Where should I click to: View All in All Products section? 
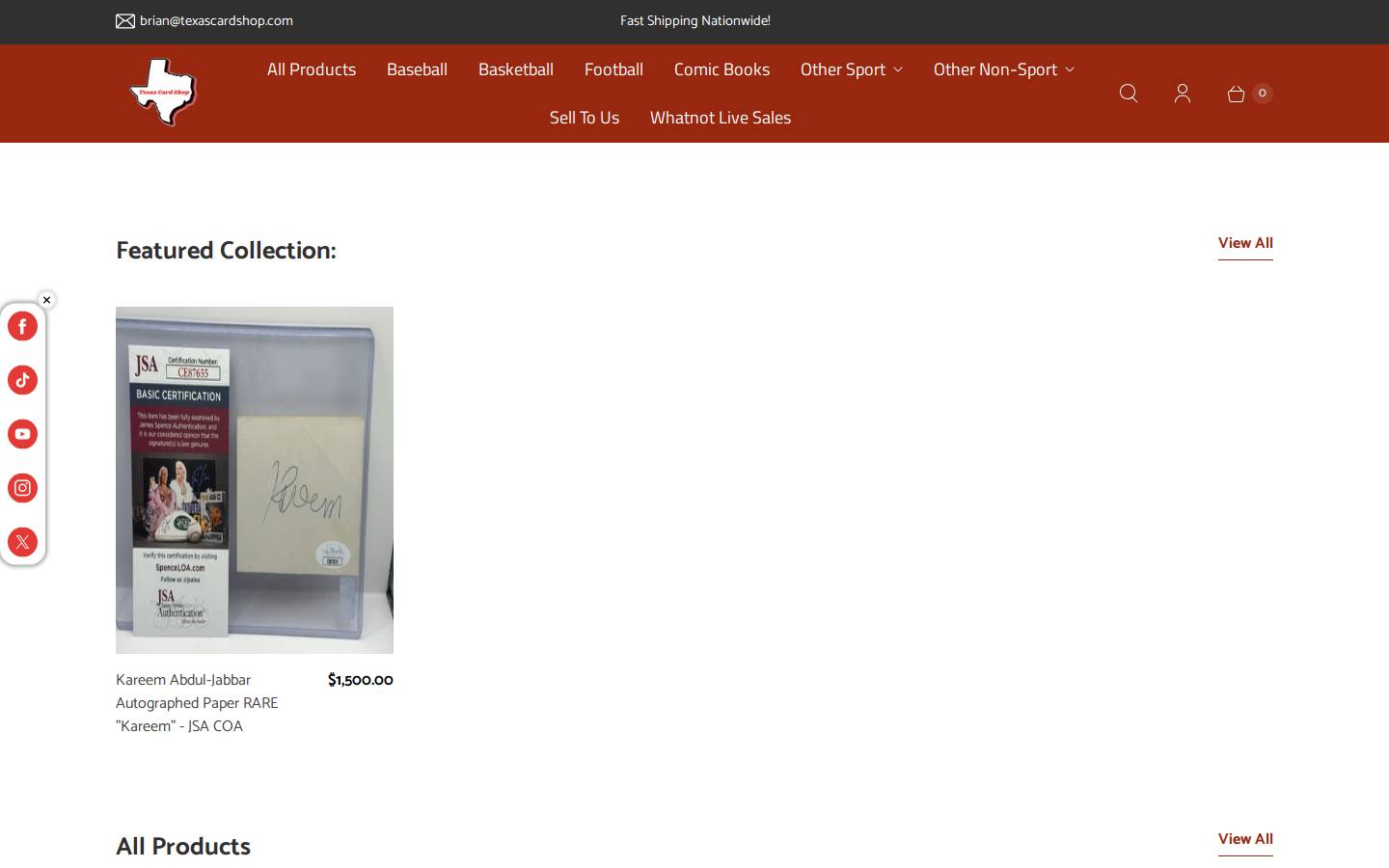pyautogui.click(x=1245, y=840)
